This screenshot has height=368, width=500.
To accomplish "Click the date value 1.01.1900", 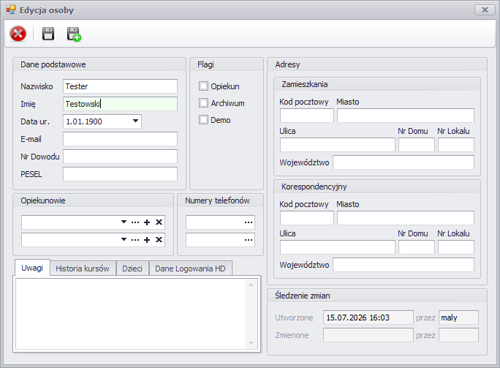I will pyautogui.click(x=84, y=122).
